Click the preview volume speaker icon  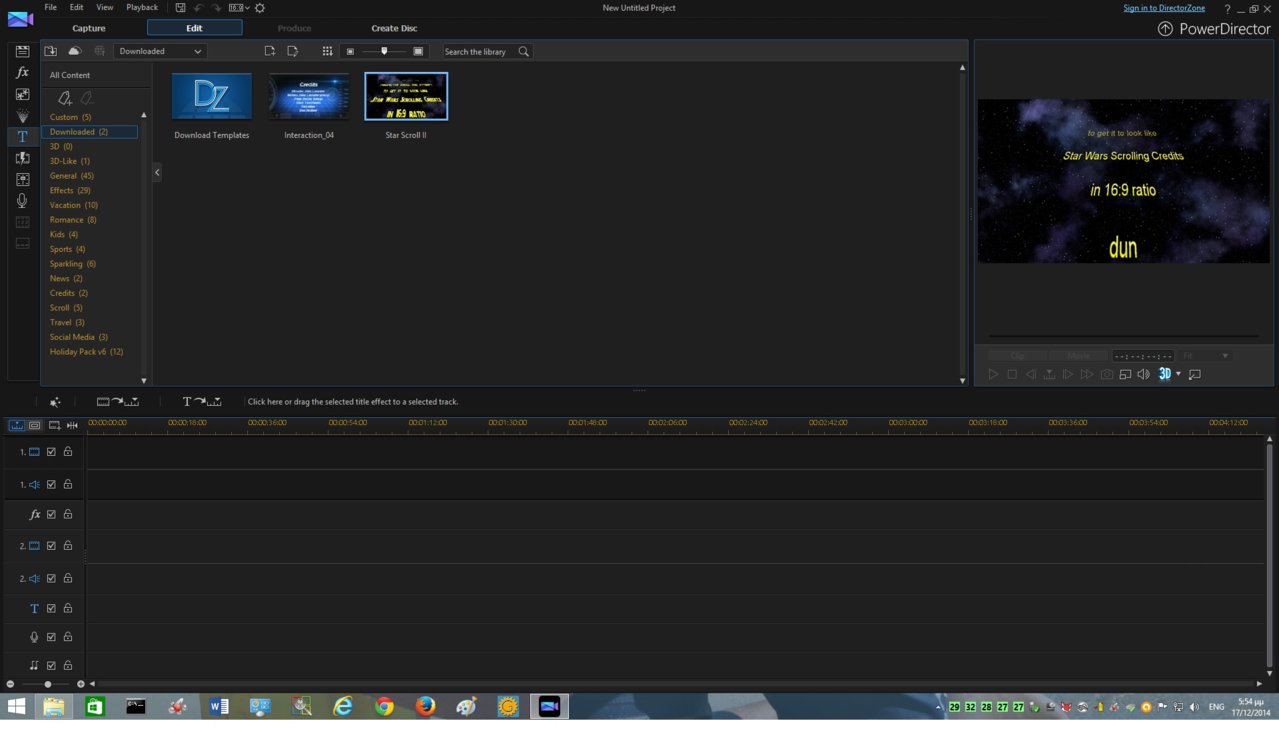1144,374
